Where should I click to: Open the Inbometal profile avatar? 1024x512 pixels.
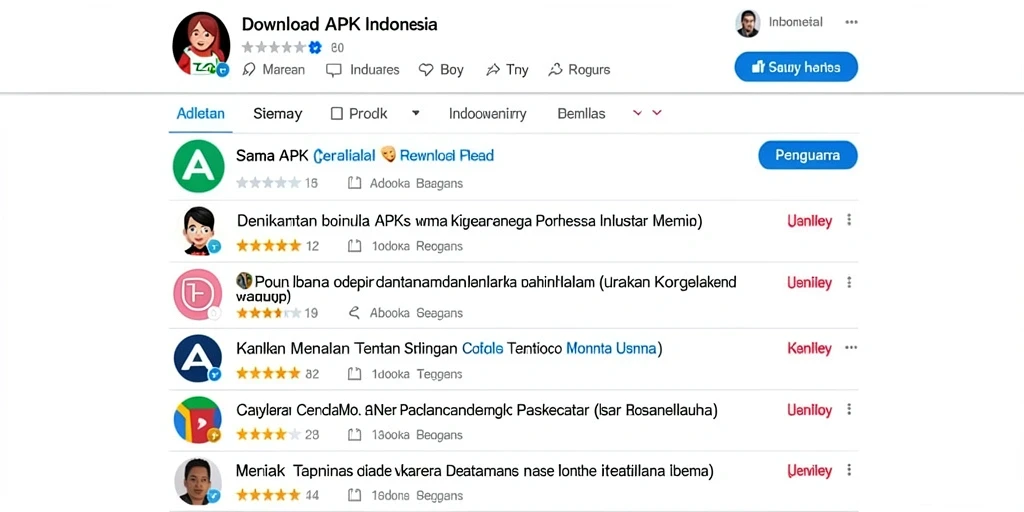748,23
